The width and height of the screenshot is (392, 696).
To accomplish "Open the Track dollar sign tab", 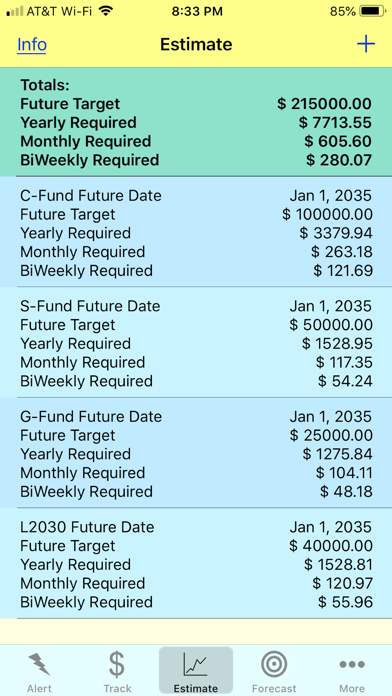I will [117, 671].
